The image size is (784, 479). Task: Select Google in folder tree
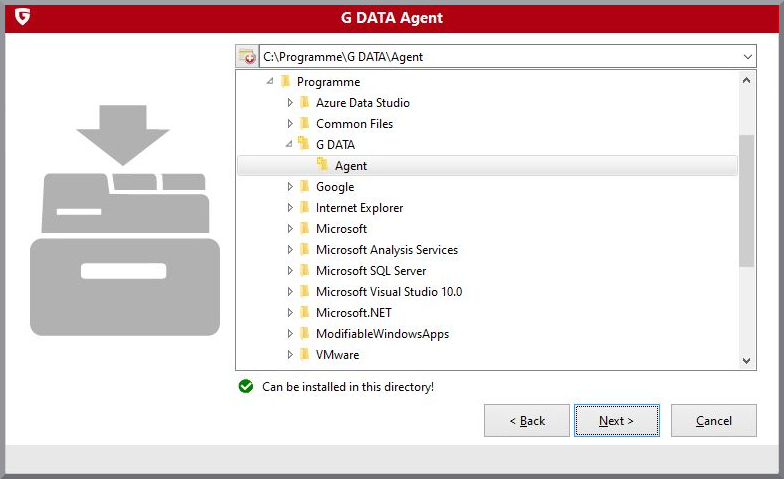click(x=335, y=187)
